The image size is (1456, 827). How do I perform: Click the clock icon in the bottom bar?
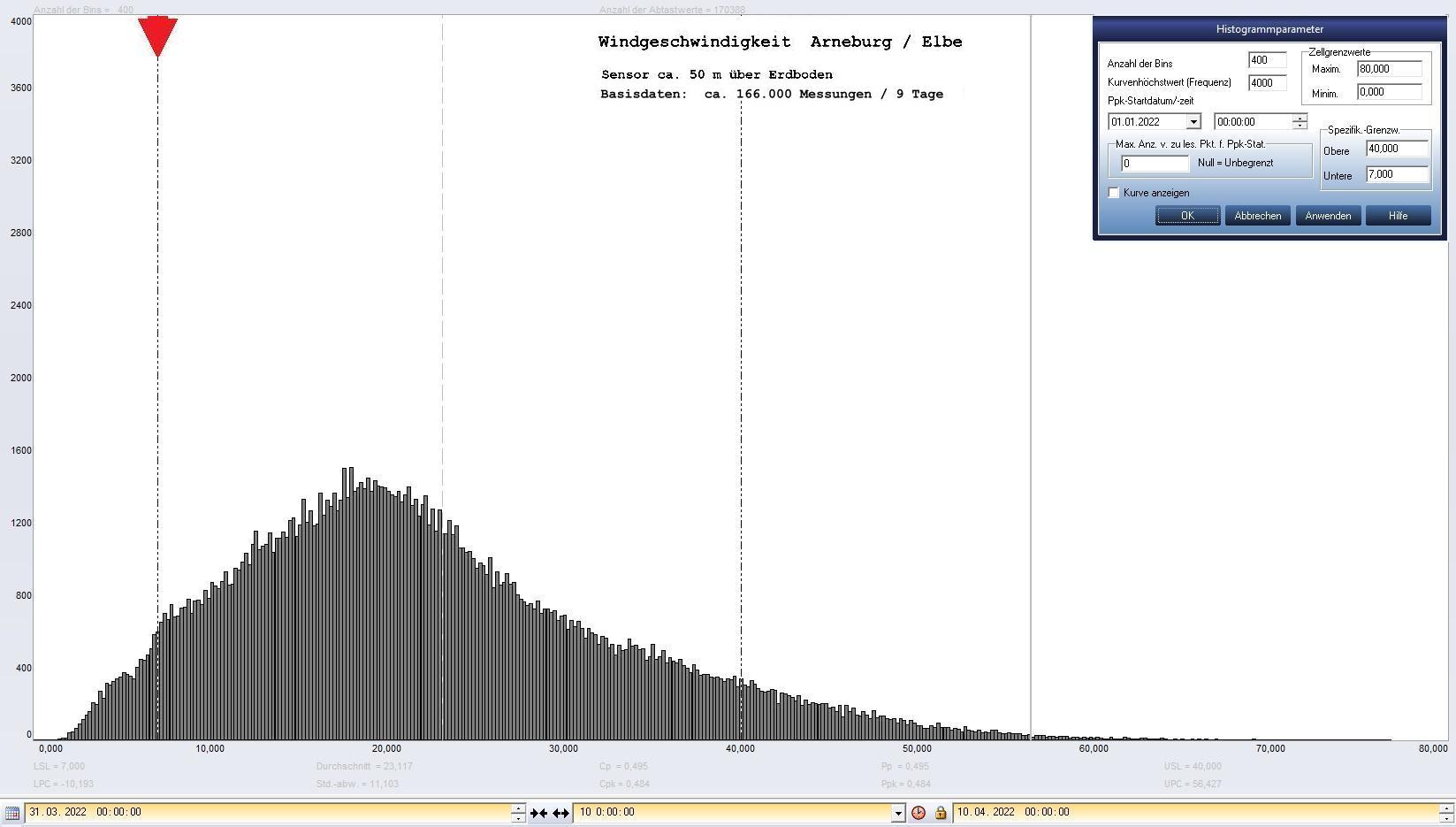(919, 813)
